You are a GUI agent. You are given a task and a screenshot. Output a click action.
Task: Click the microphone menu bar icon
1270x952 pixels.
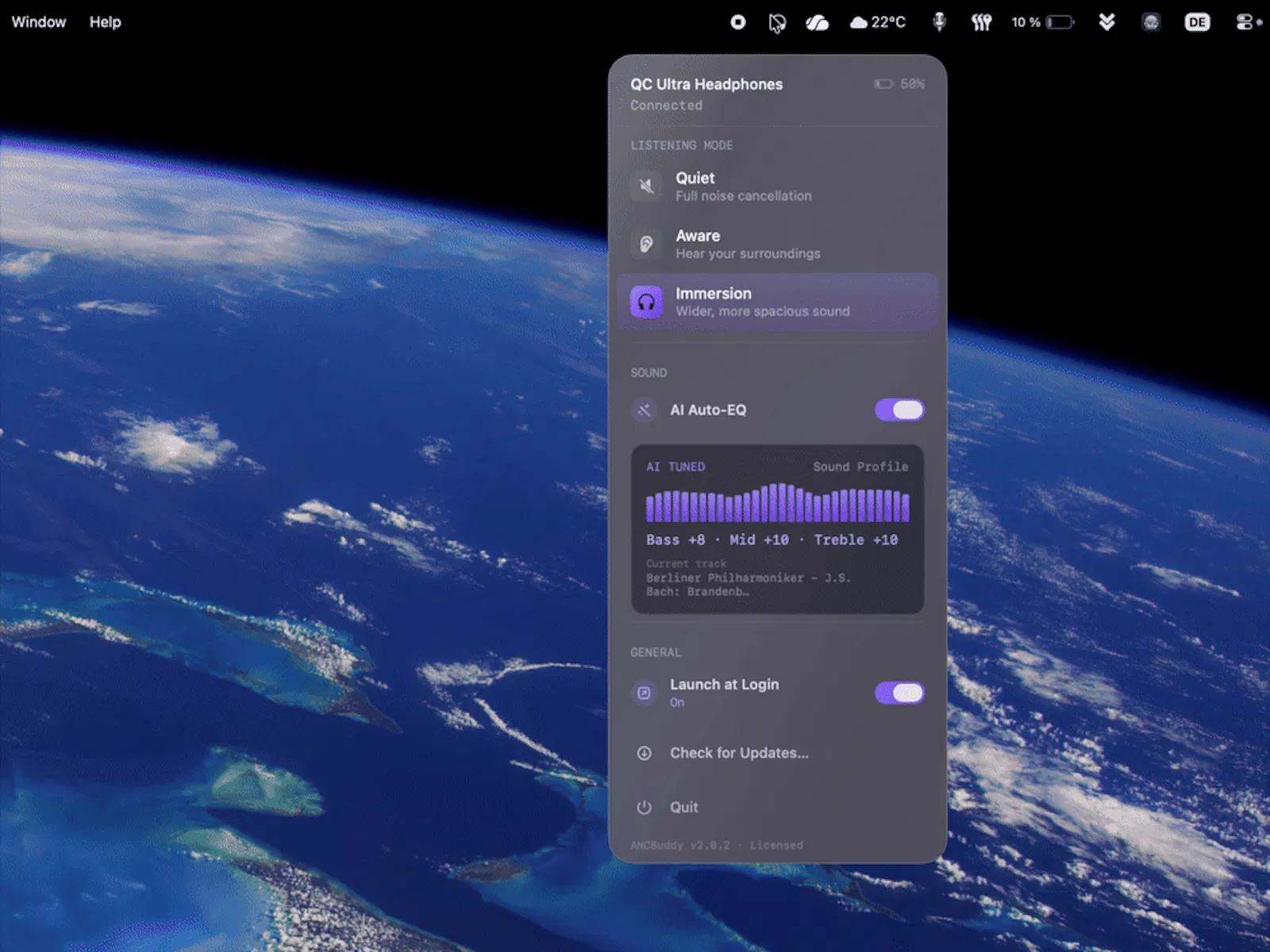(x=939, y=22)
